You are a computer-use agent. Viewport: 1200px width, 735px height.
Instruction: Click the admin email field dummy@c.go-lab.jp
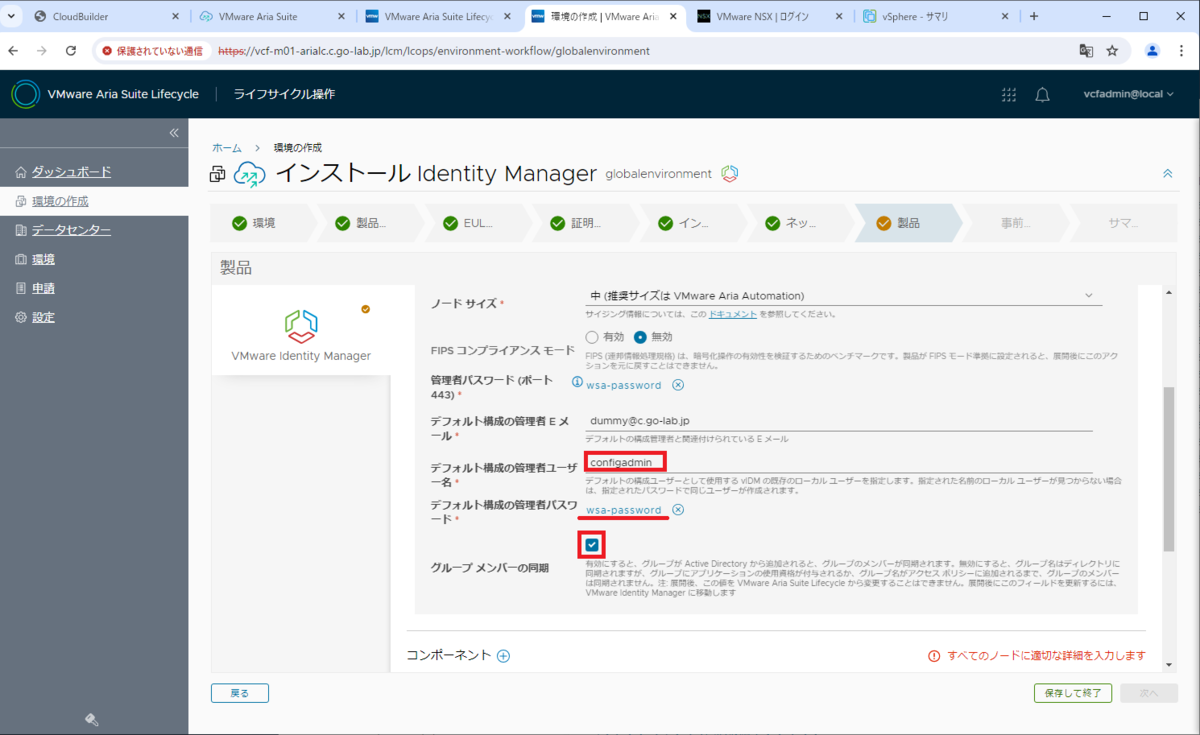point(838,422)
